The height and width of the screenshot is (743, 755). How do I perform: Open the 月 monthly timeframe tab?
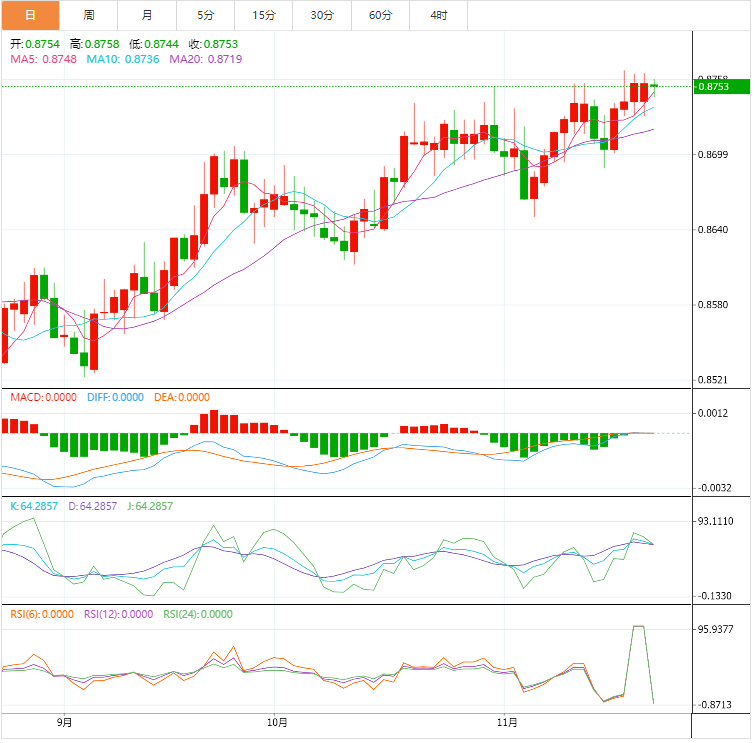click(147, 15)
